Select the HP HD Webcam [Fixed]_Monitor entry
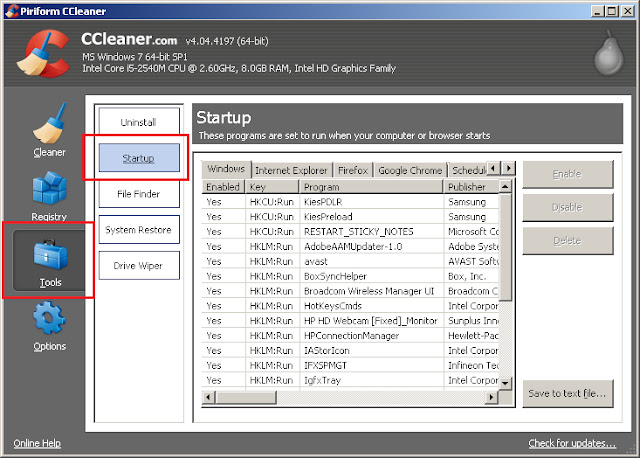This screenshot has height=458, width=640. tap(351, 321)
